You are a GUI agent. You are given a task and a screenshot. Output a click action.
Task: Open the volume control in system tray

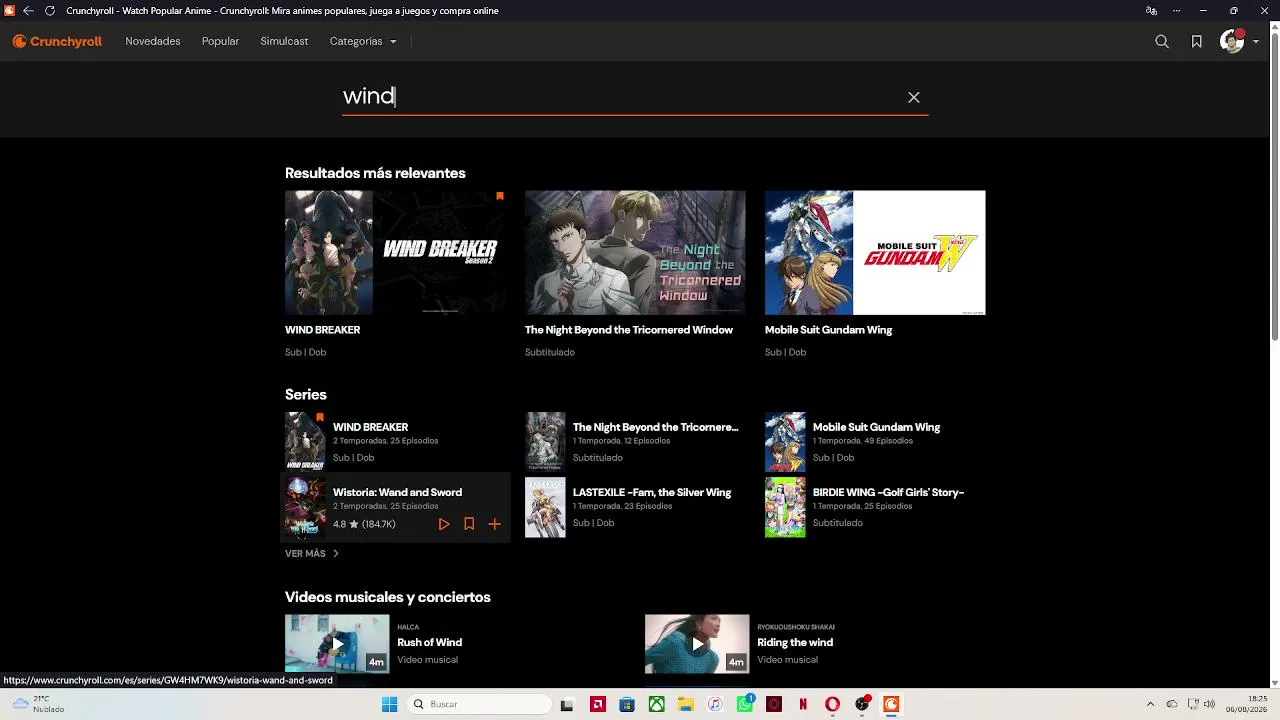1209,704
